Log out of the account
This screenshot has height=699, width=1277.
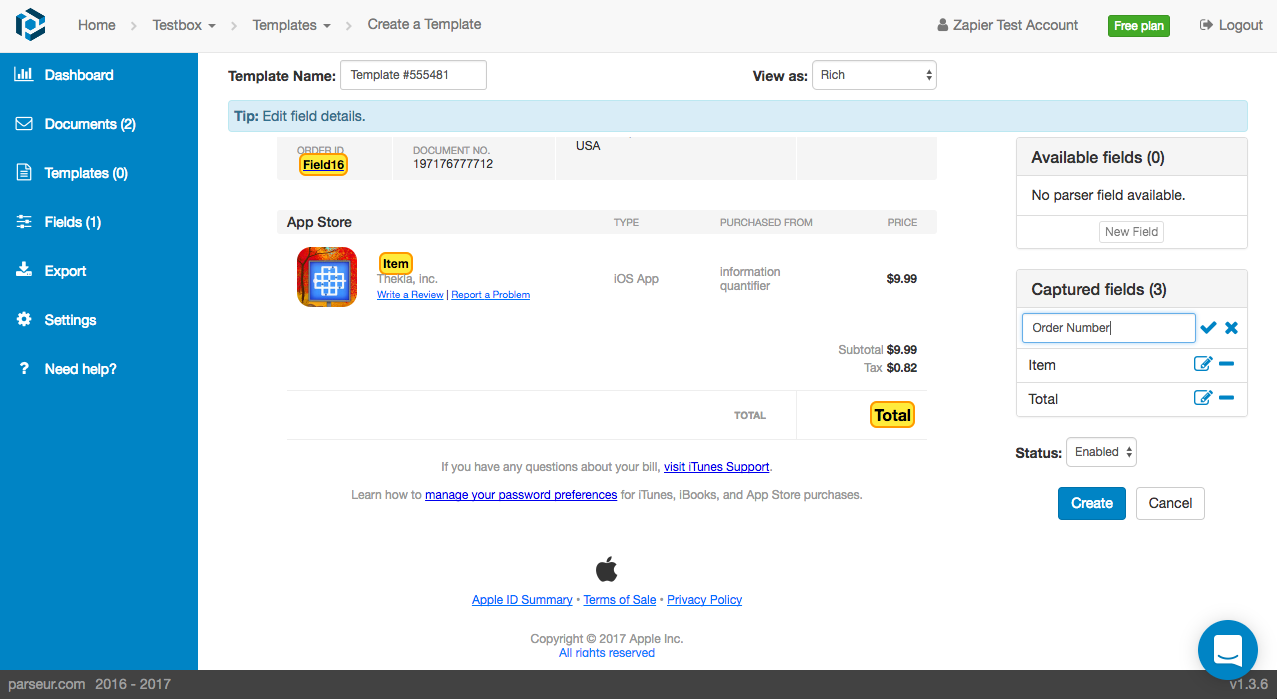(x=1231, y=25)
